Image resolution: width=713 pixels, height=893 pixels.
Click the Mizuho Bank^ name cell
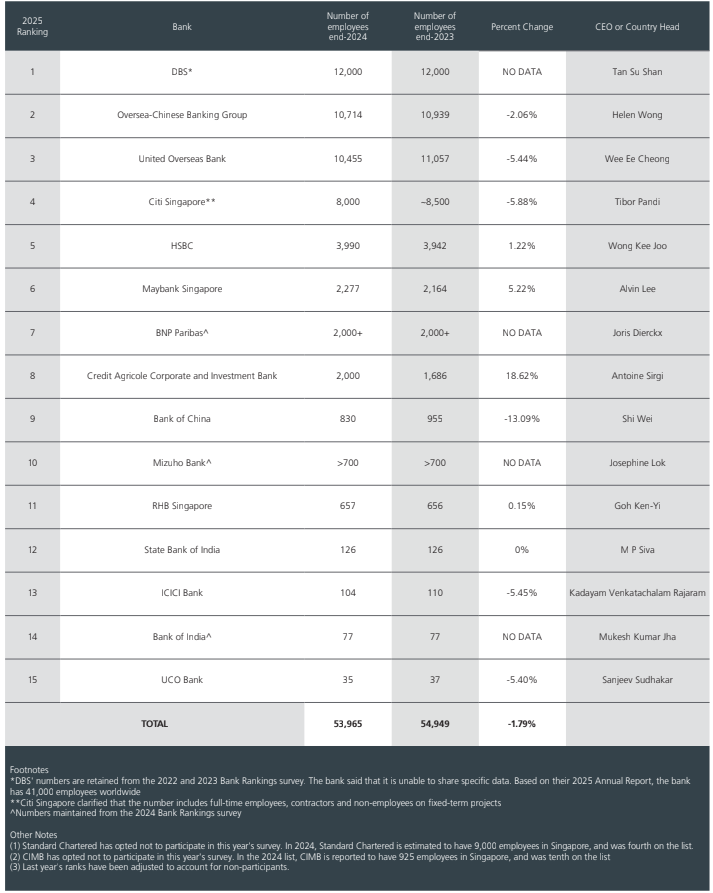(182, 463)
